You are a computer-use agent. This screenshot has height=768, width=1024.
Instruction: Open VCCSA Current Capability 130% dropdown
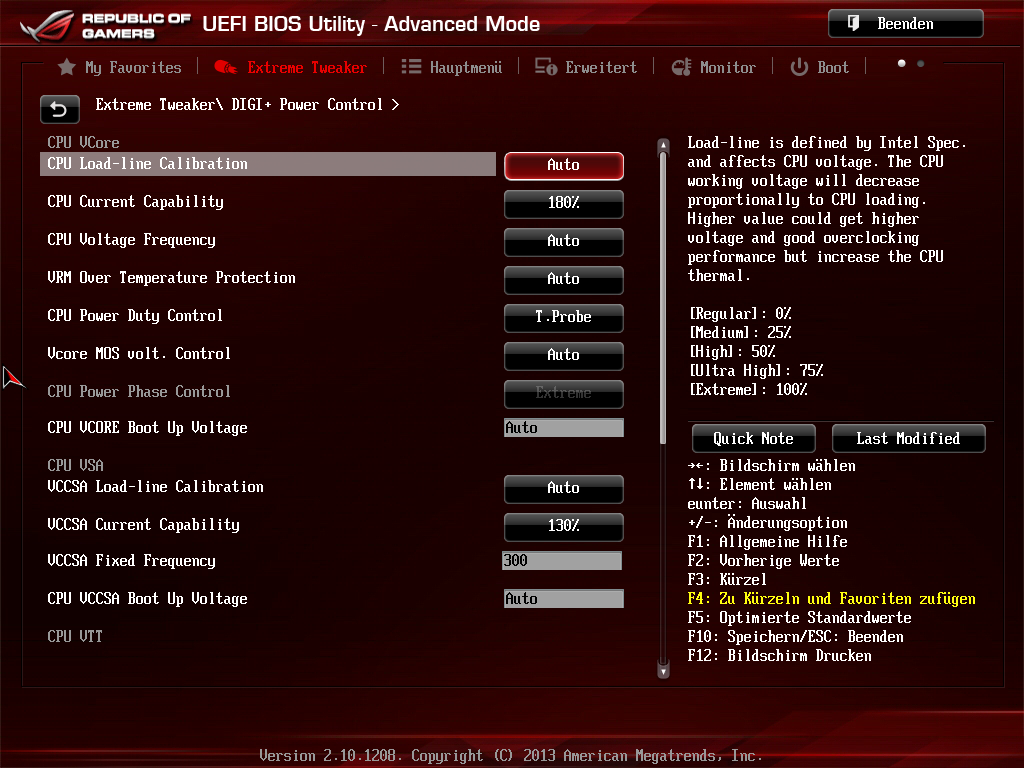(563, 526)
